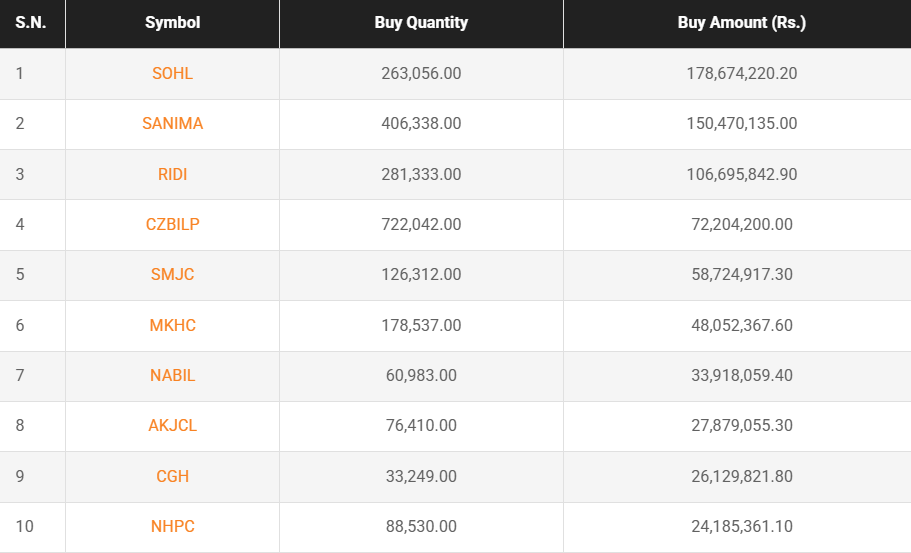The height and width of the screenshot is (553, 911).
Task: Select buy amount 178,674,220.20
Action: click(x=741, y=73)
